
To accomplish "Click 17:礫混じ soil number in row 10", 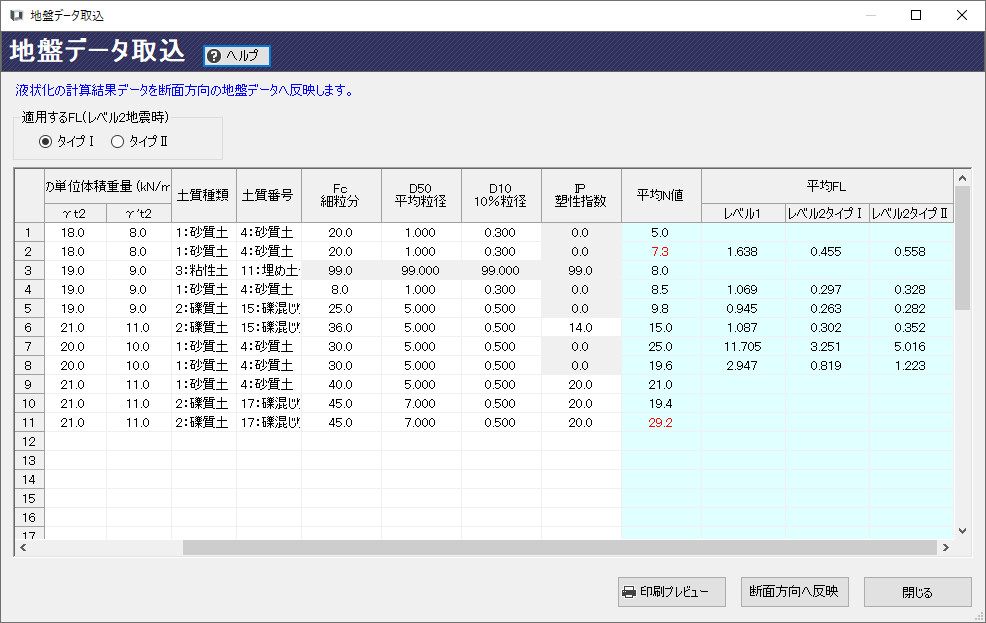I will pyautogui.click(x=269, y=404).
